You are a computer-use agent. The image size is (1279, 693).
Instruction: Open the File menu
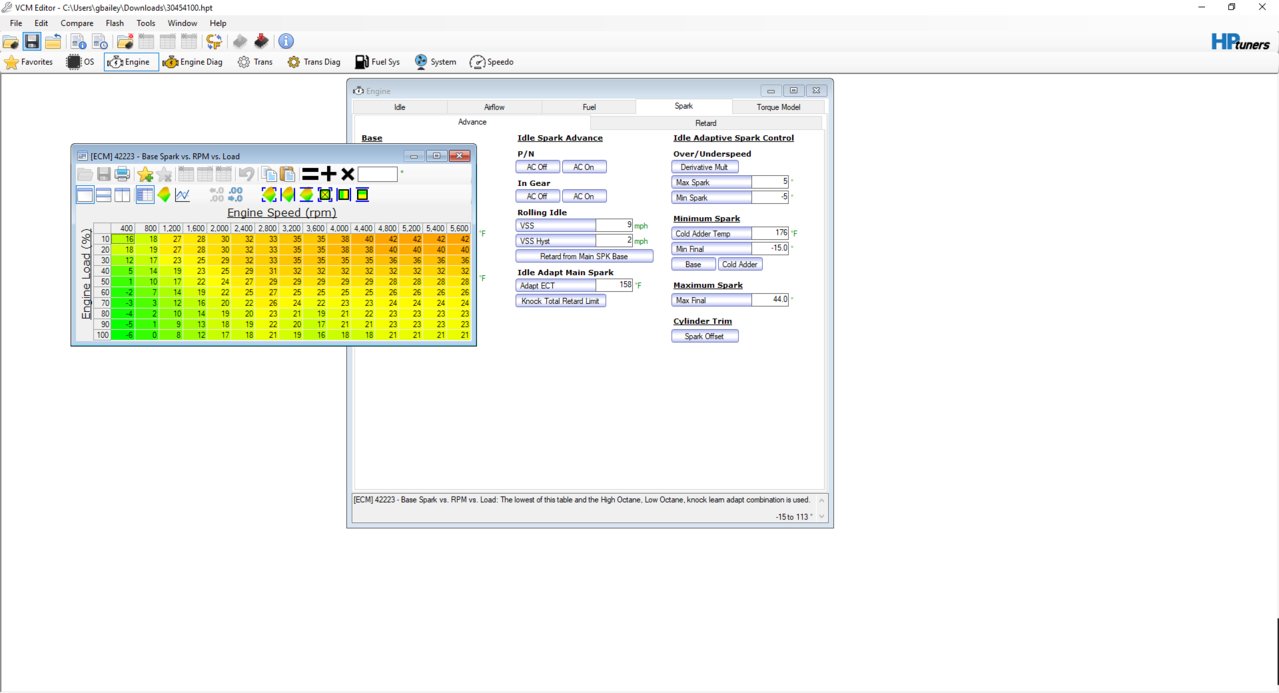click(16, 23)
